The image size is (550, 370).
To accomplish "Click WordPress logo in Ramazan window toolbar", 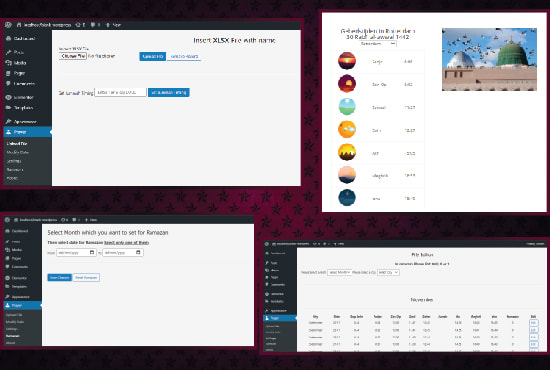I will (7, 220).
